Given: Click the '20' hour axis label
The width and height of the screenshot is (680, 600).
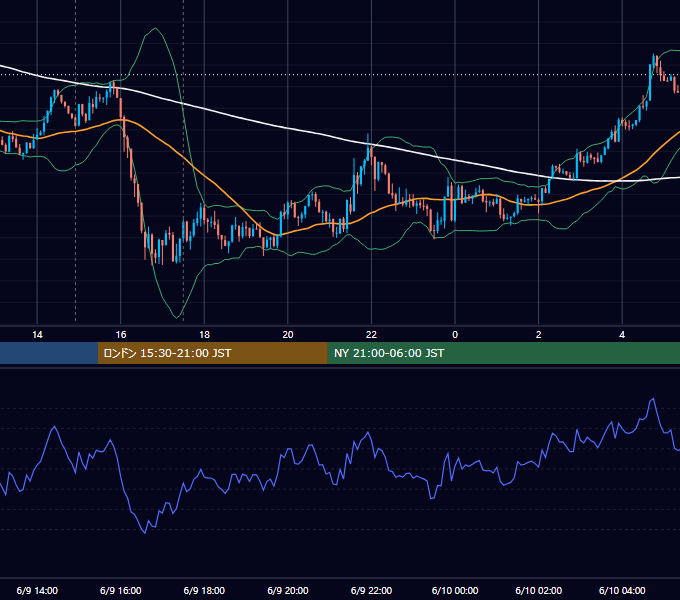Looking at the screenshot, I should [288, 335].
